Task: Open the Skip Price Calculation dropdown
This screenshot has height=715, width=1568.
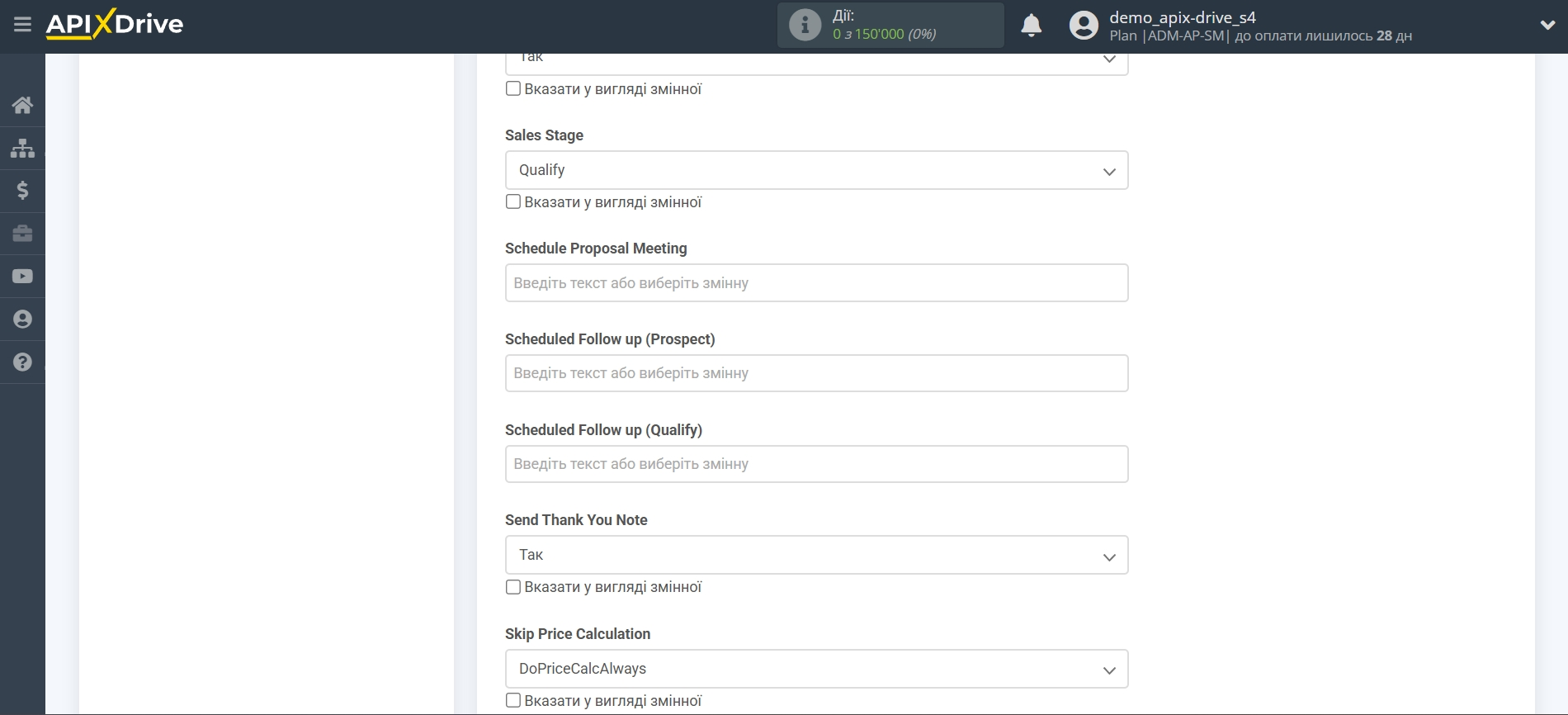Action: [816, 669]
